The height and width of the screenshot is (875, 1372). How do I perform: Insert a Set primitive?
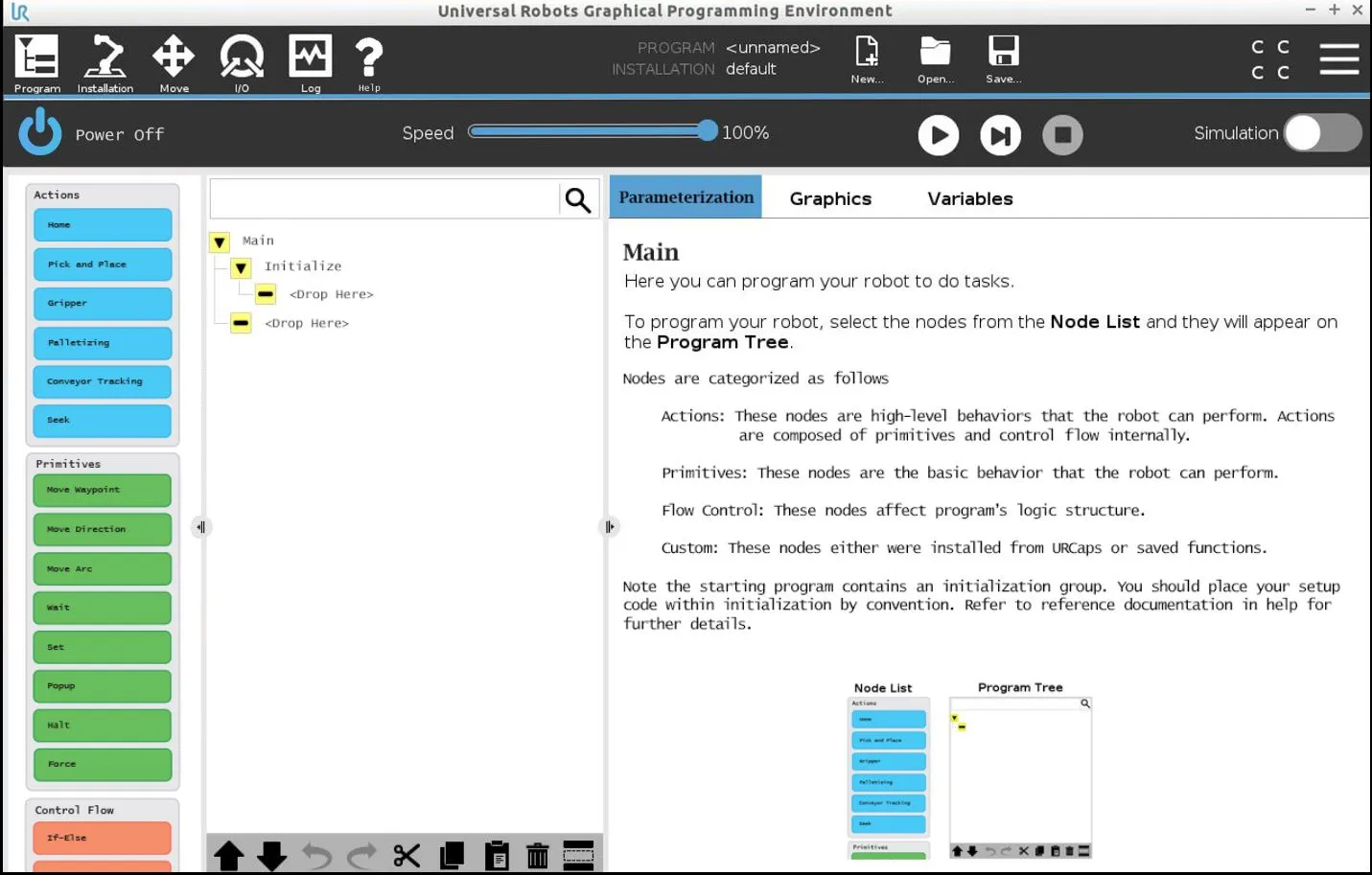click(x=103, y=647)
